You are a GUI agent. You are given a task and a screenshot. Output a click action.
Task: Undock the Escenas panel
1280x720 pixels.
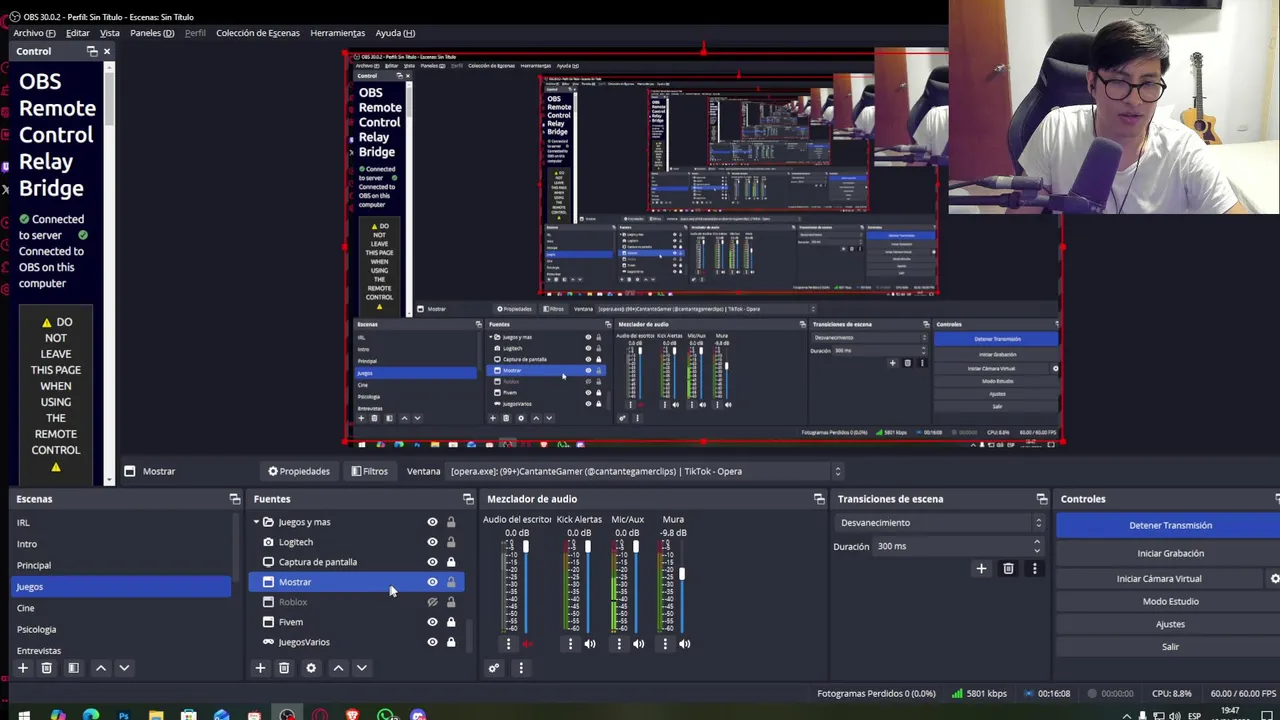(234, 499)
